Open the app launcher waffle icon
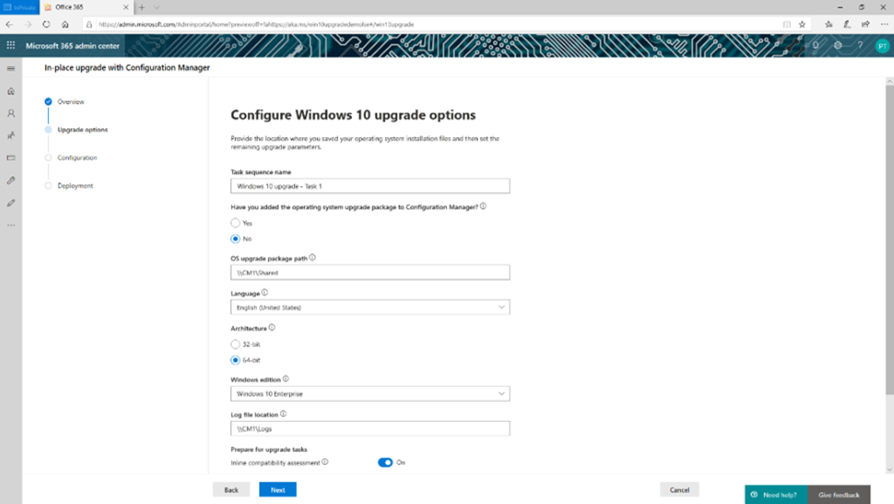This screenshot has width=894, height=504. pyautogui.click(x=11, y=45)
